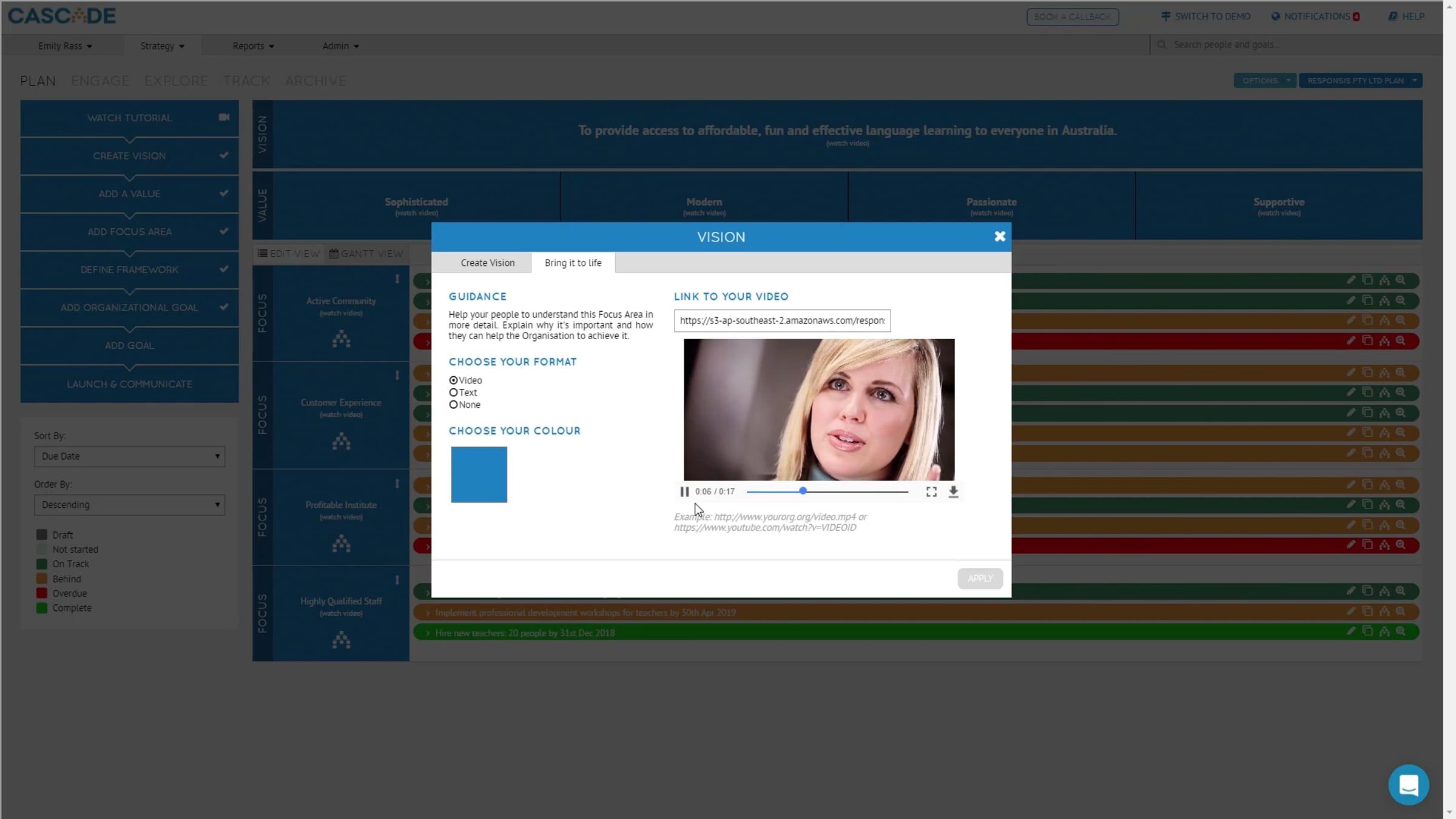This screenshot has height=819, width=1456.
Task: Go to the ENGAGE section tab
Action: tap(100, 81)
